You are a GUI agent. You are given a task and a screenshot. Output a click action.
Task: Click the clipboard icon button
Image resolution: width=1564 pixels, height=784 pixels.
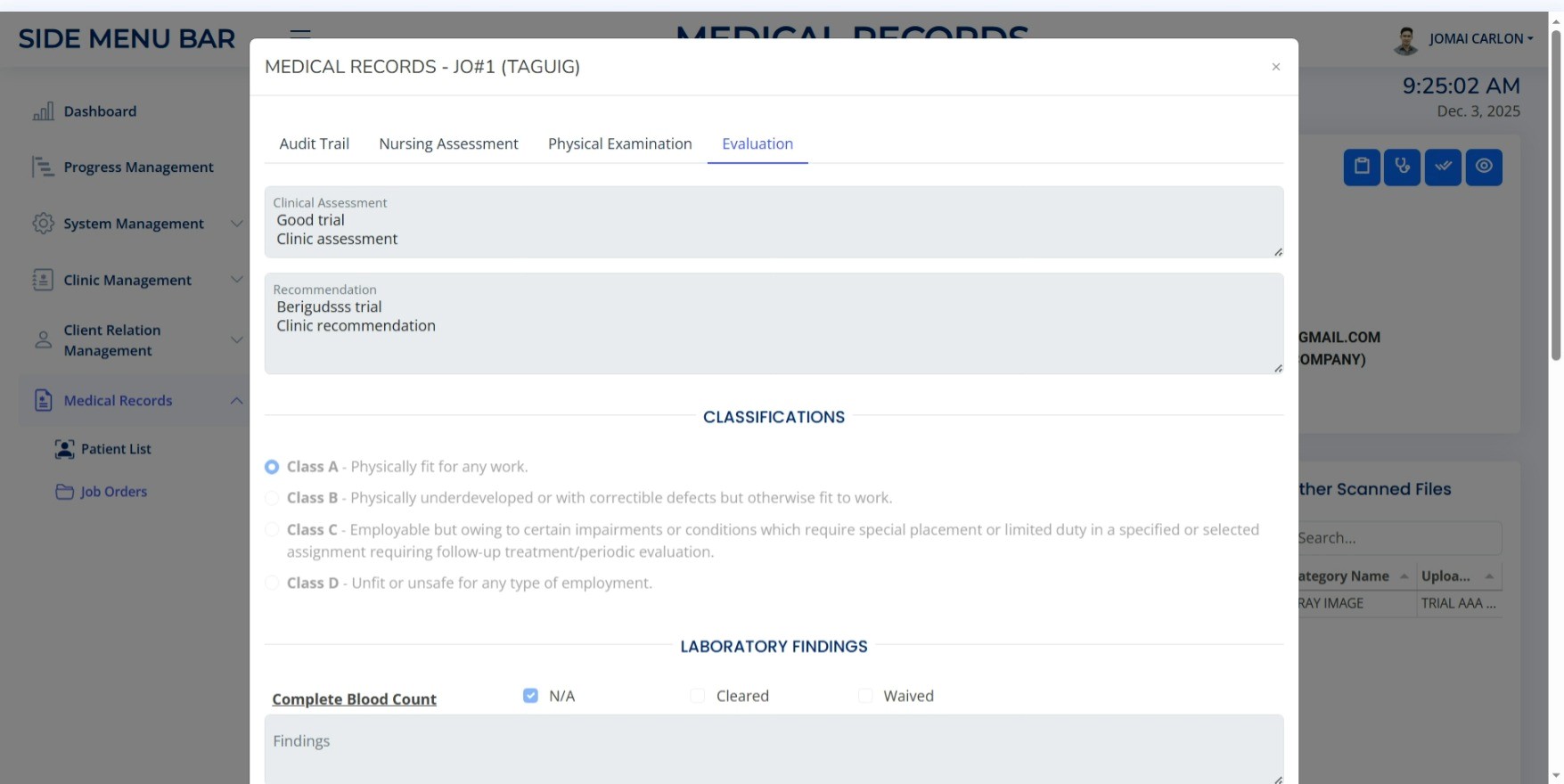(1361, 167)
